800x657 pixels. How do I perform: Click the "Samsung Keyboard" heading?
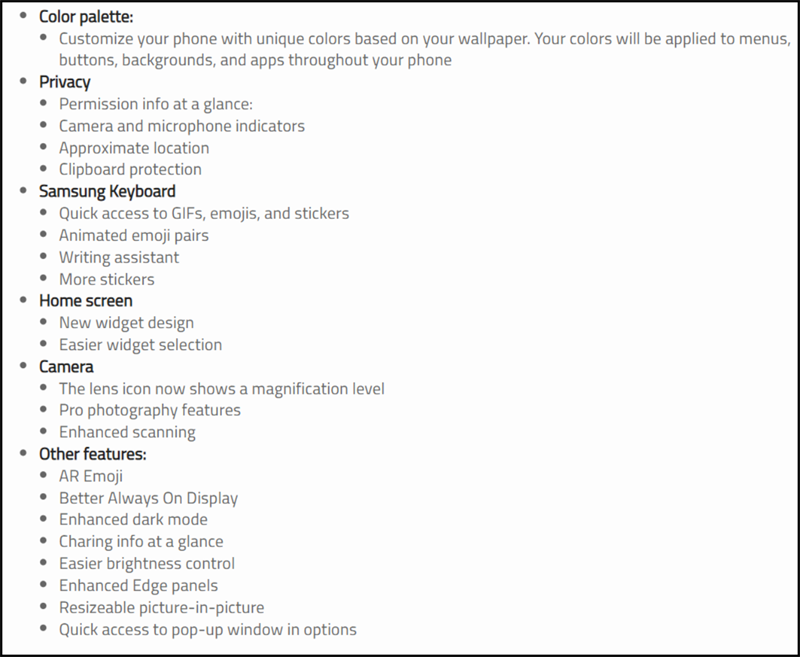[x=107, y=191]
